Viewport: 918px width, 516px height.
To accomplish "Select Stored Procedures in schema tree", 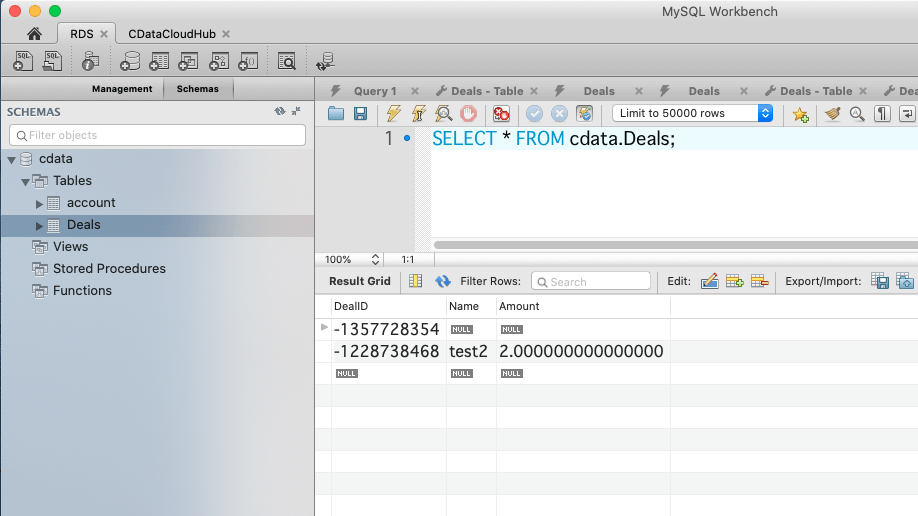I will tap(109, 268).
